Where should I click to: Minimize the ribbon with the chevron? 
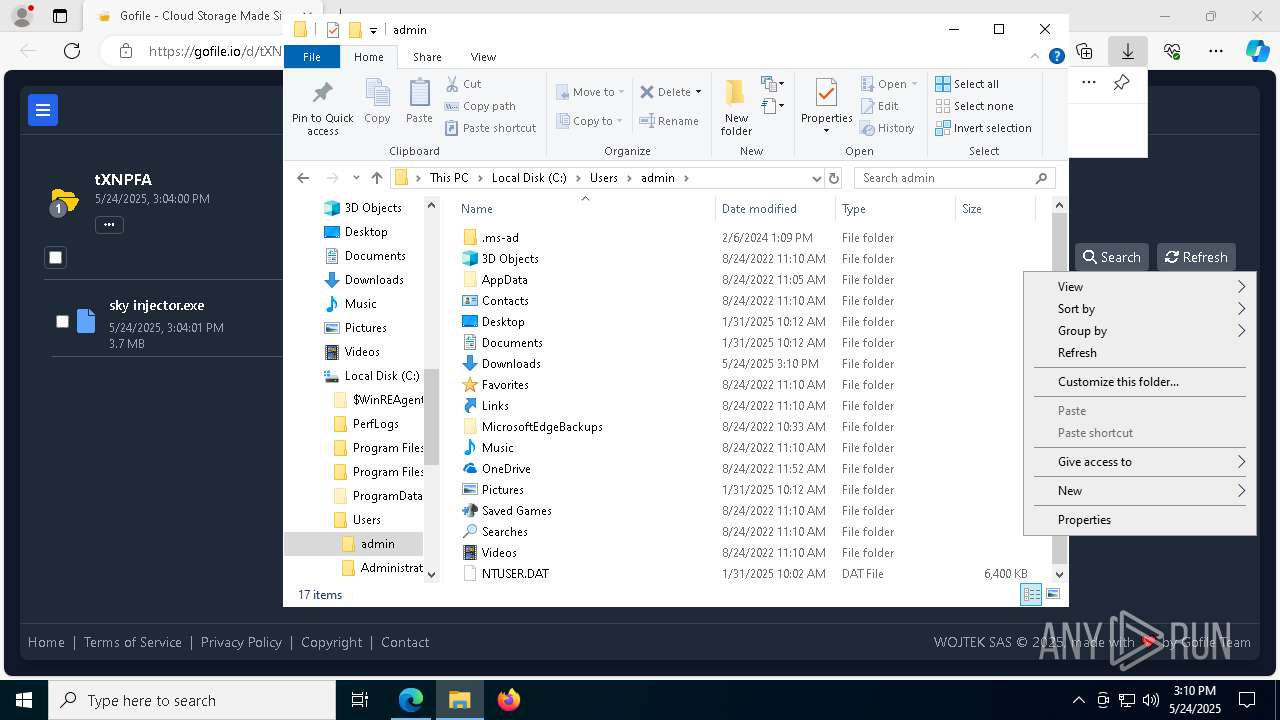click(x=1037, y=57)
